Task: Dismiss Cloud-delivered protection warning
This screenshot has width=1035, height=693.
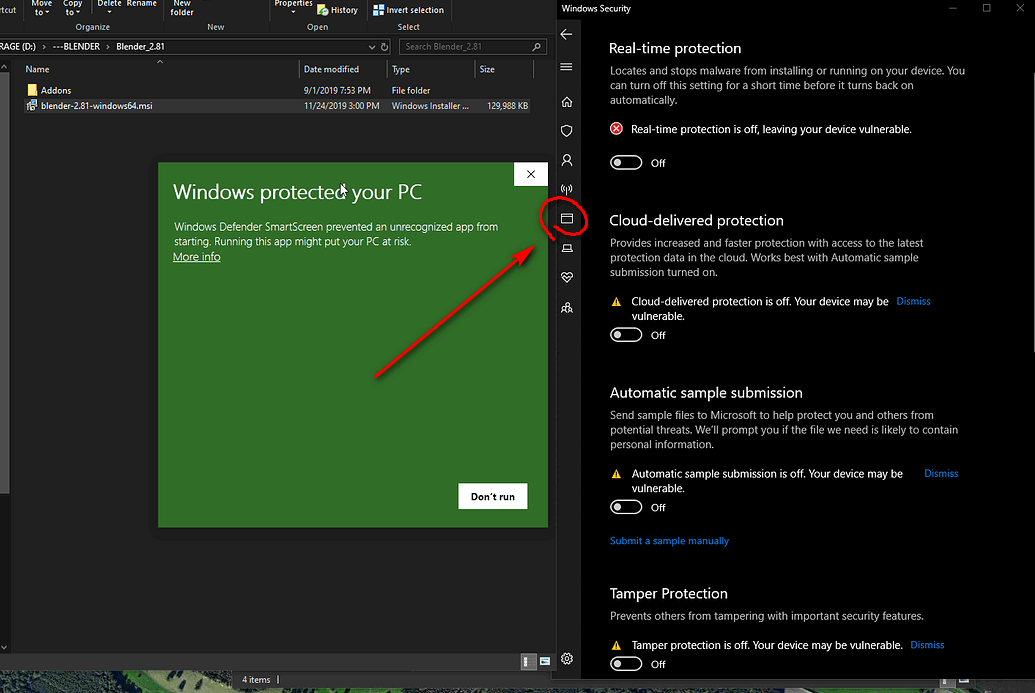Action: pos(913,301)
